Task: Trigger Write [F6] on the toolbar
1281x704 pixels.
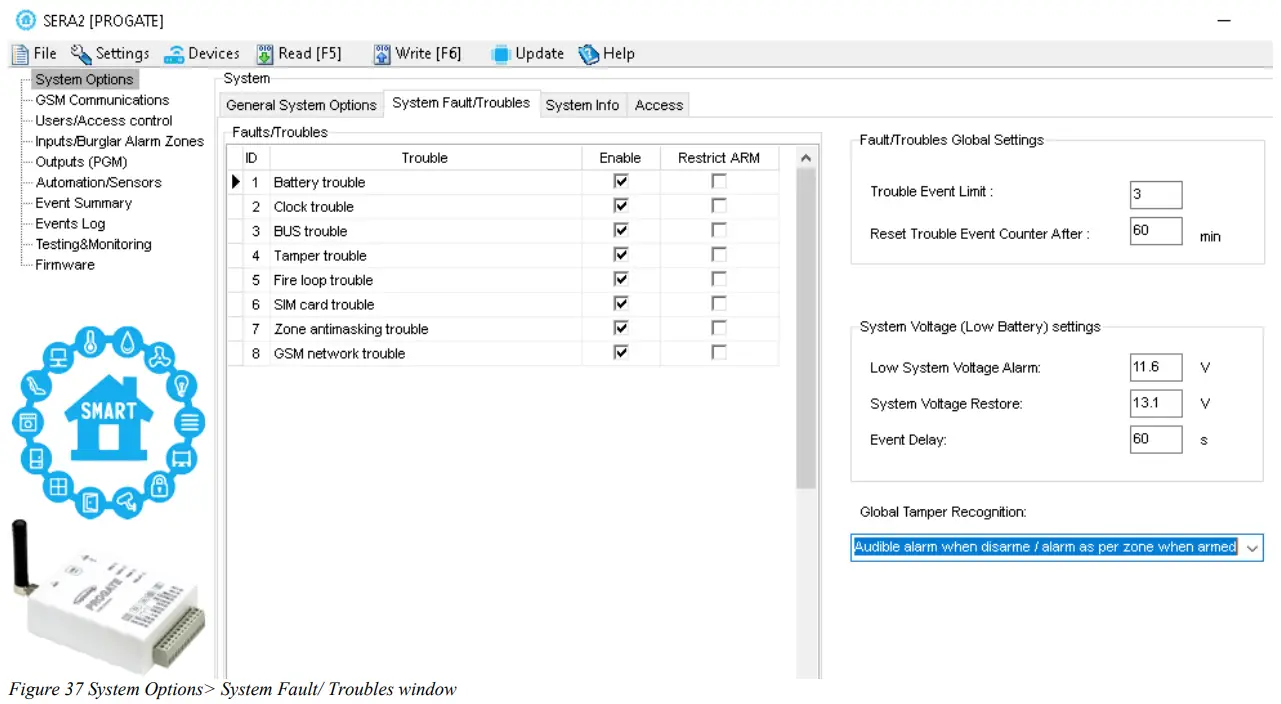Action: coord(417,54)
